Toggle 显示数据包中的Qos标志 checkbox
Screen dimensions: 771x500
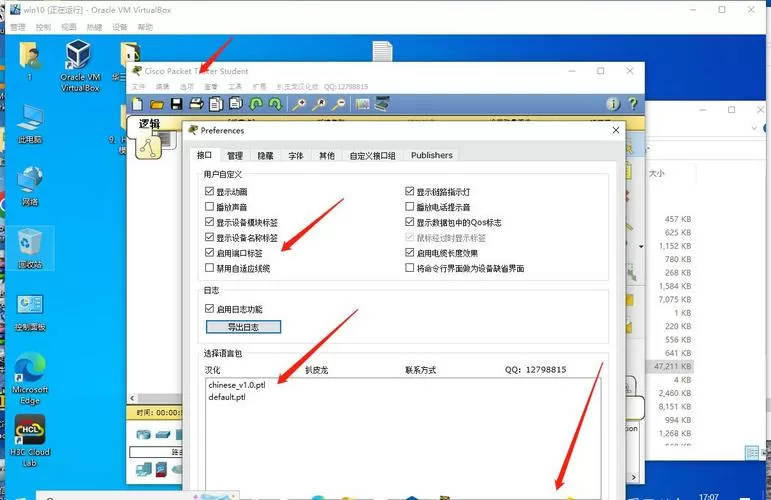410,222
